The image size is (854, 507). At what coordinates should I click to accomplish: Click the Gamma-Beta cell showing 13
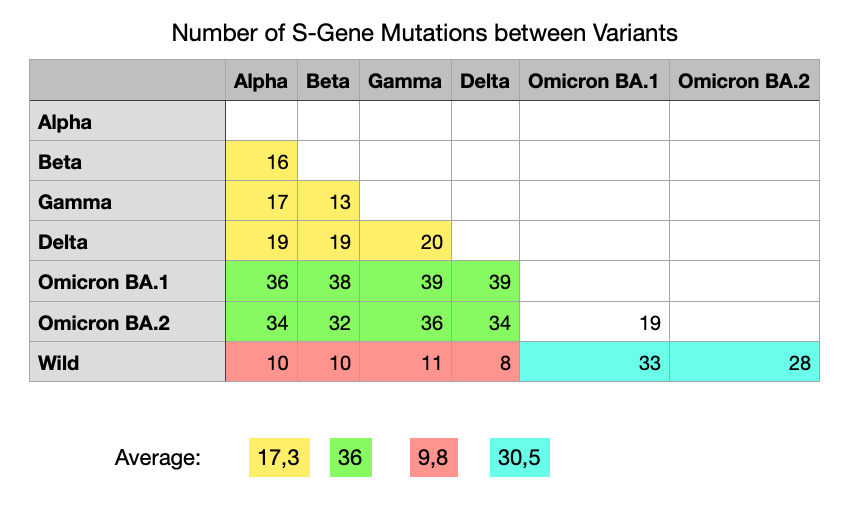pos(328,202)
